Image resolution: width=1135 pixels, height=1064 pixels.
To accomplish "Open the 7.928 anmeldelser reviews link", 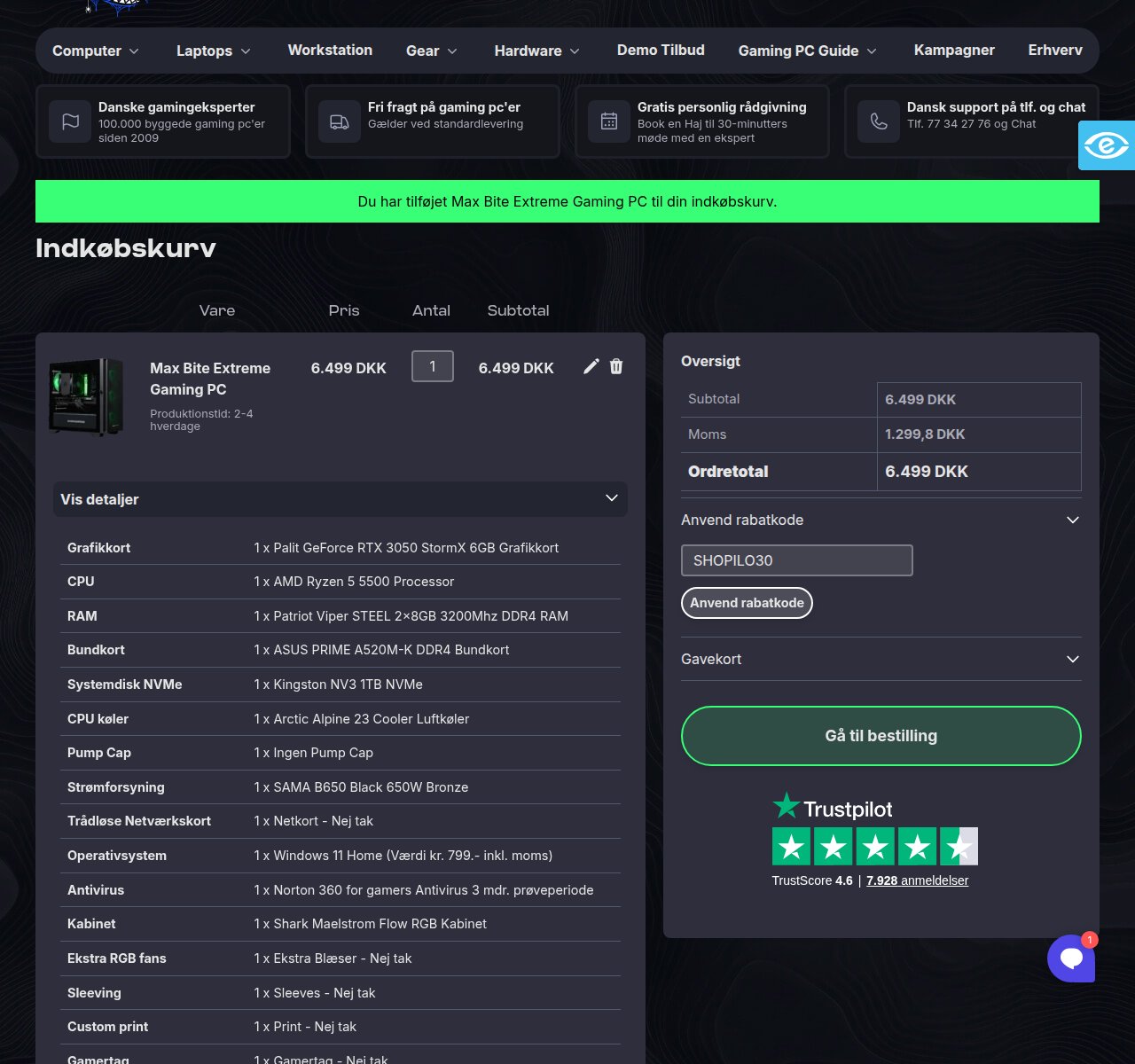I will pyautogui.click(x=917, y=880).
